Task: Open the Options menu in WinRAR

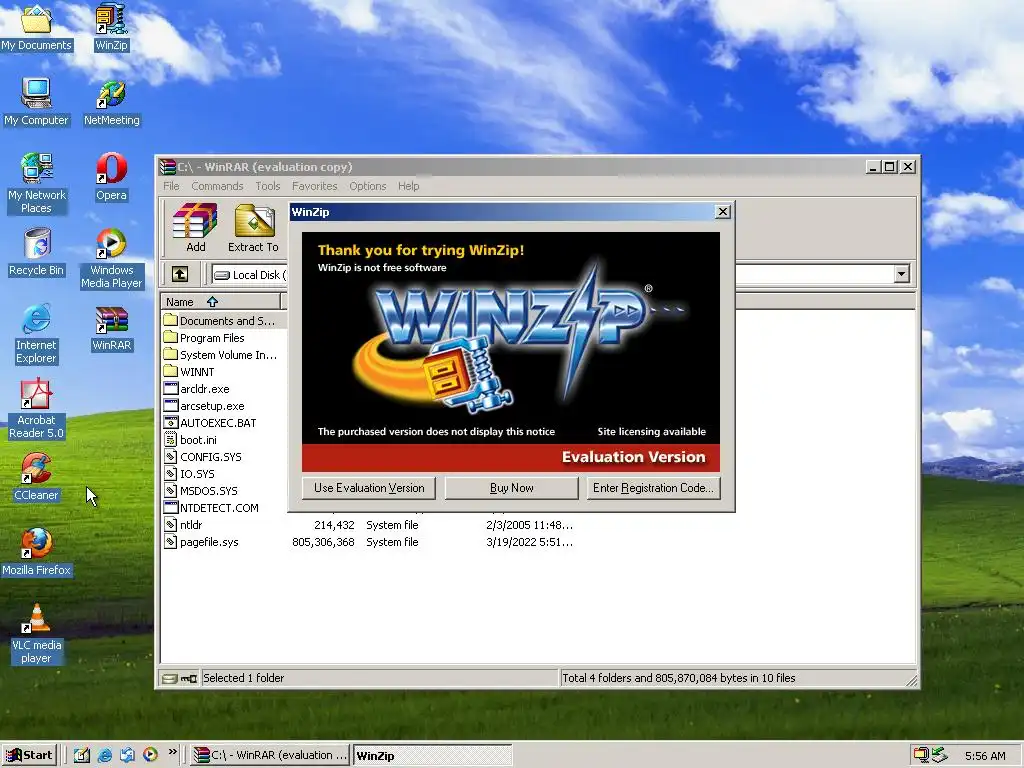Action: (x=368, y=186)
